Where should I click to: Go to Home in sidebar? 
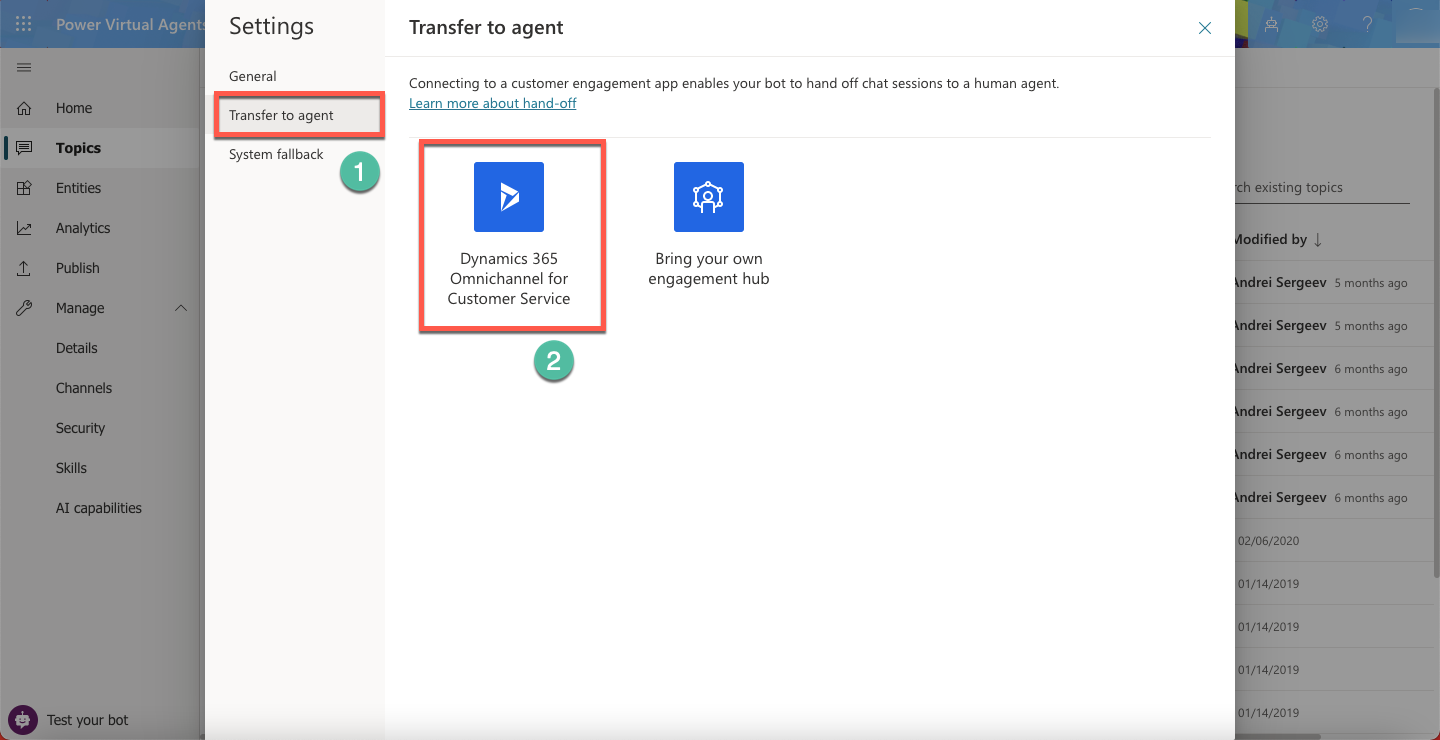click(74, 108)
